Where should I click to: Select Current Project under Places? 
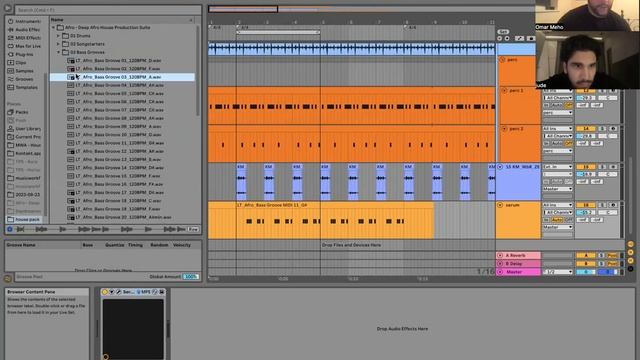(x=24, y=137)
